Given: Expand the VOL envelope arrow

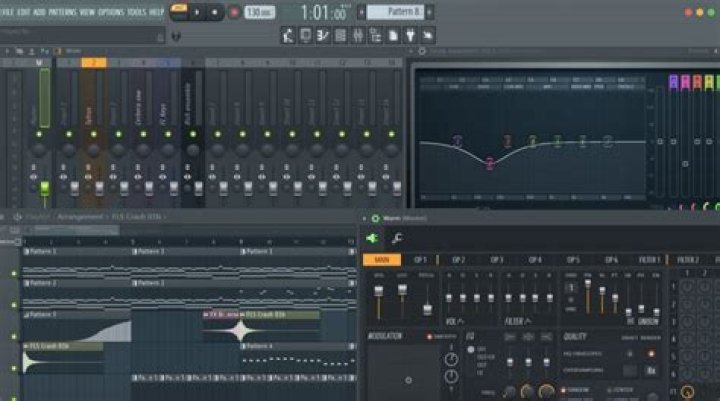Looking at the screenshot, I should click(461, 321).
